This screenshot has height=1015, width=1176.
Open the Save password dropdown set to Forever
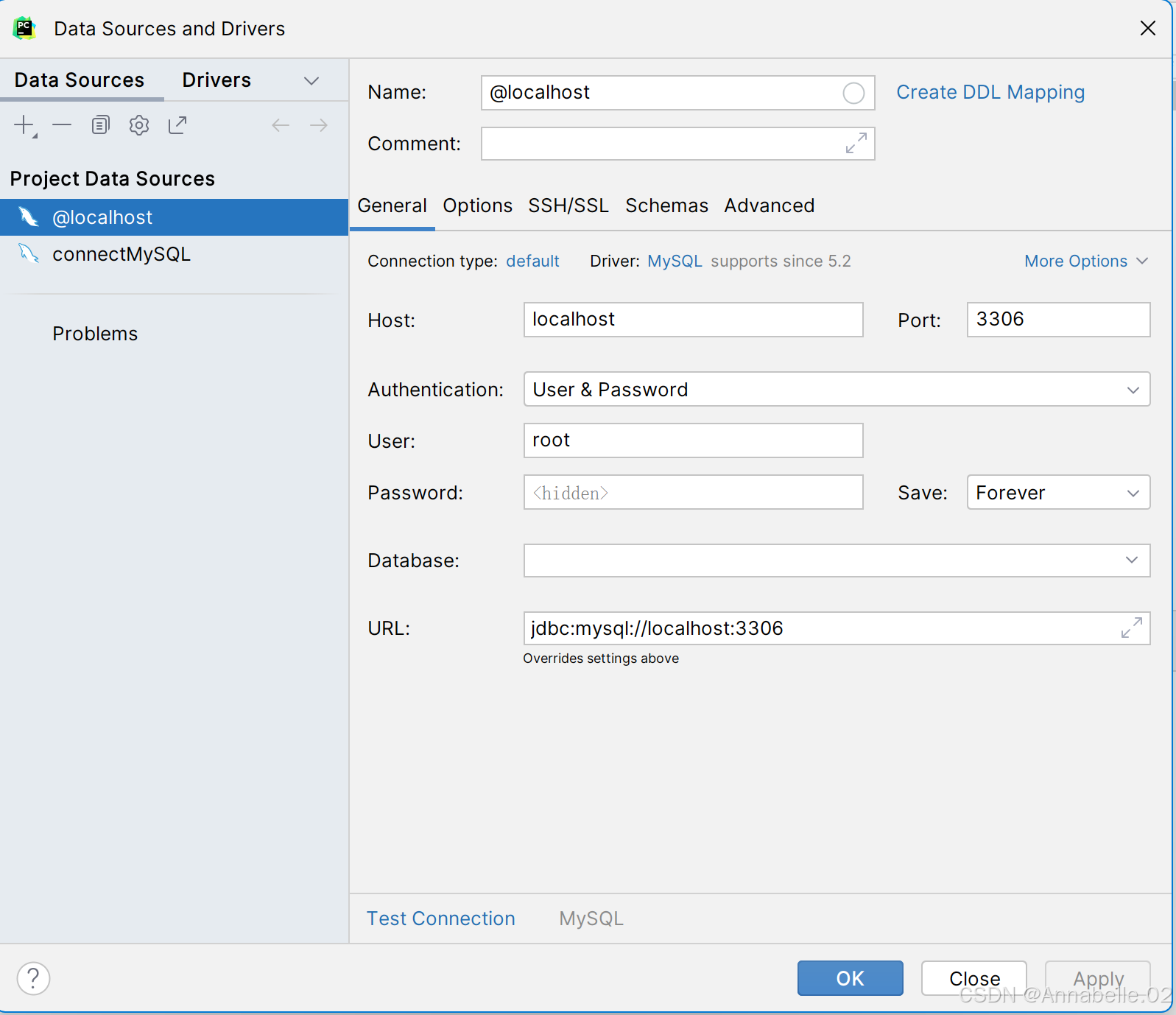(x=1058, y=492)
